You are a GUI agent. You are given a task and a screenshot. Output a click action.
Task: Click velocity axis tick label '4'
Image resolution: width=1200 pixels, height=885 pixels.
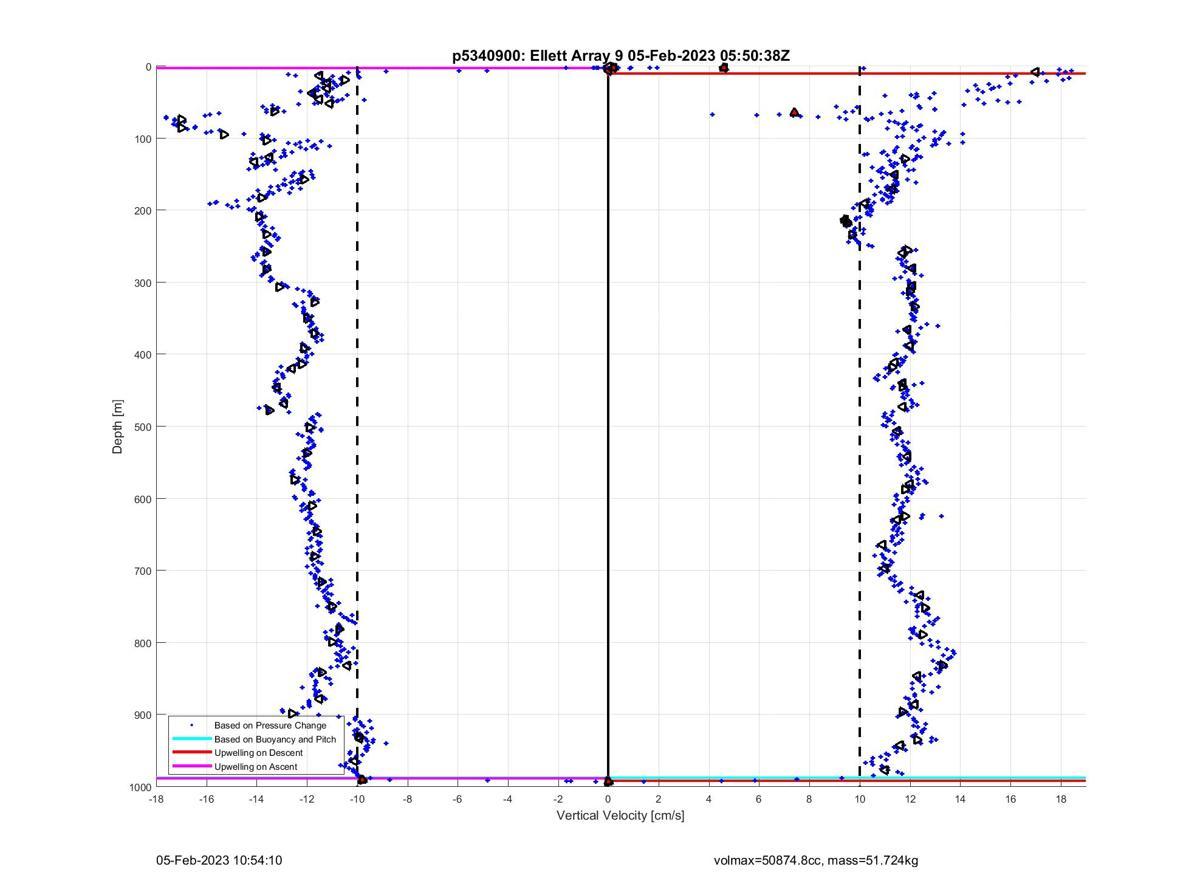tap(708, 799)
